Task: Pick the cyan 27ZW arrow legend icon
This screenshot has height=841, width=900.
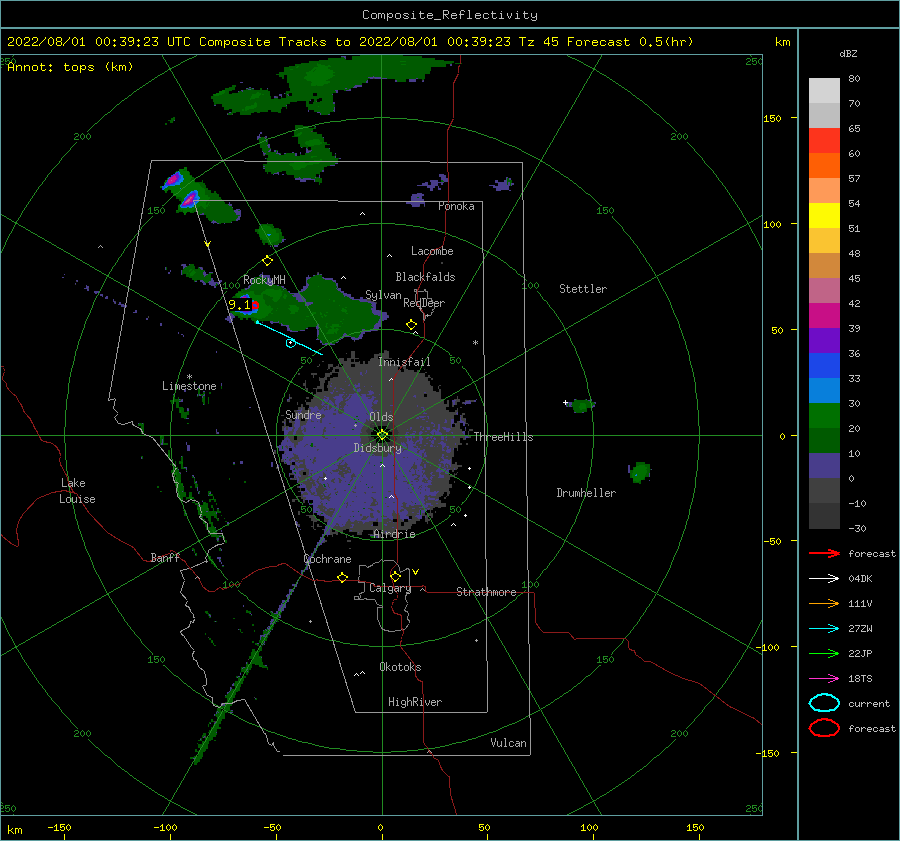Action: point(824,629)
